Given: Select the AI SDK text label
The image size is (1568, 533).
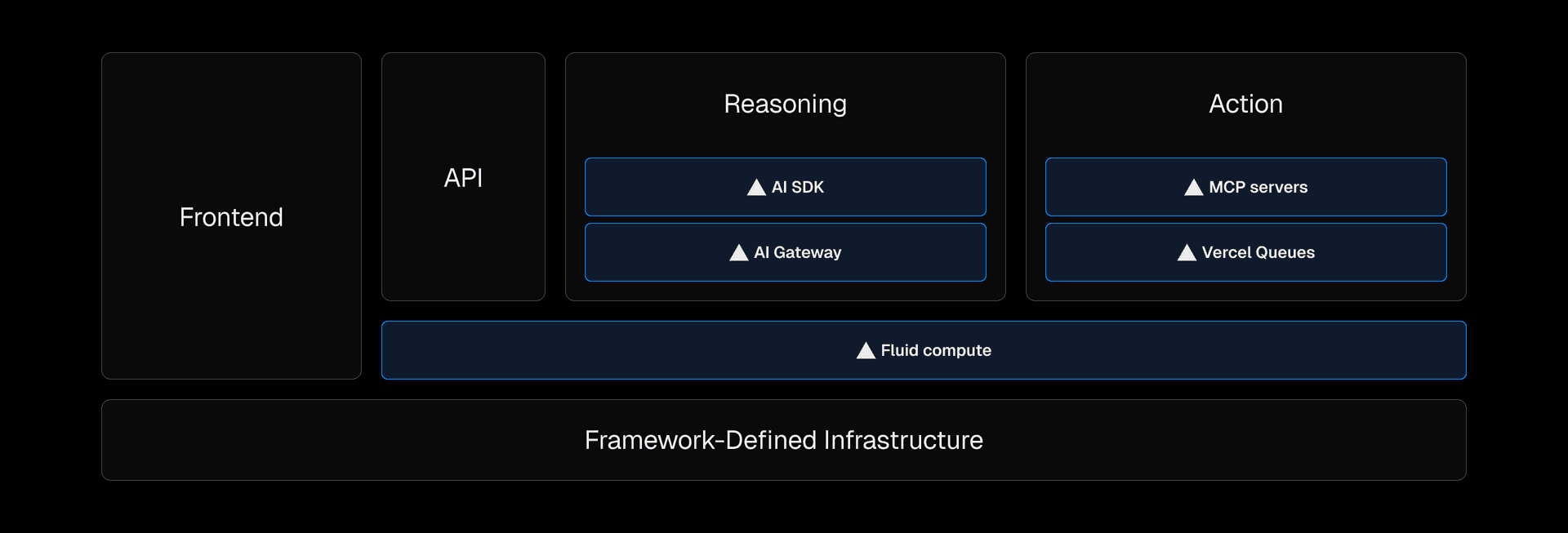Looking at the screenshot, I should [798, 187].
